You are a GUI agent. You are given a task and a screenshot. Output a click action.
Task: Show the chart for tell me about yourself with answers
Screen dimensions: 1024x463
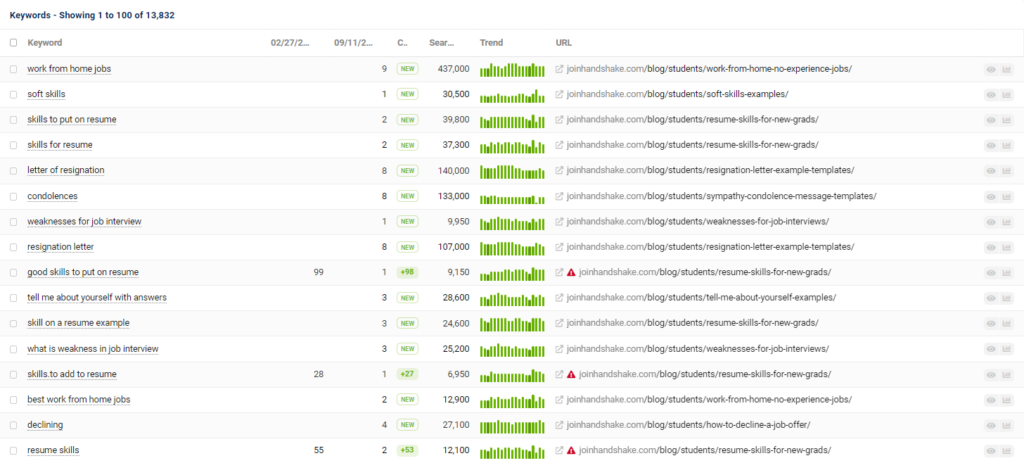[x=1007, y=298]
